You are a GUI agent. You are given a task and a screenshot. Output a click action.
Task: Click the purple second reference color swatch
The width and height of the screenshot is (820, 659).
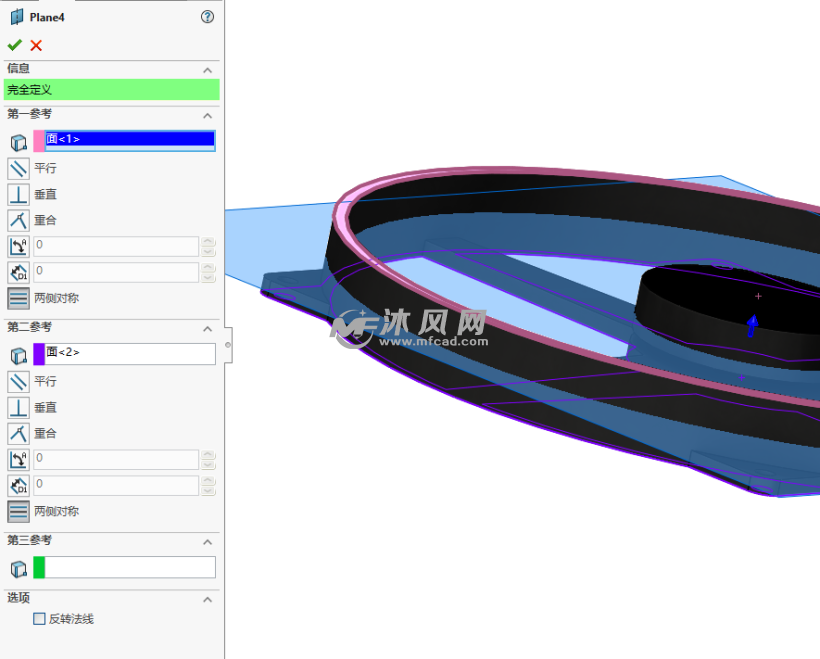[x=39, y=354]
